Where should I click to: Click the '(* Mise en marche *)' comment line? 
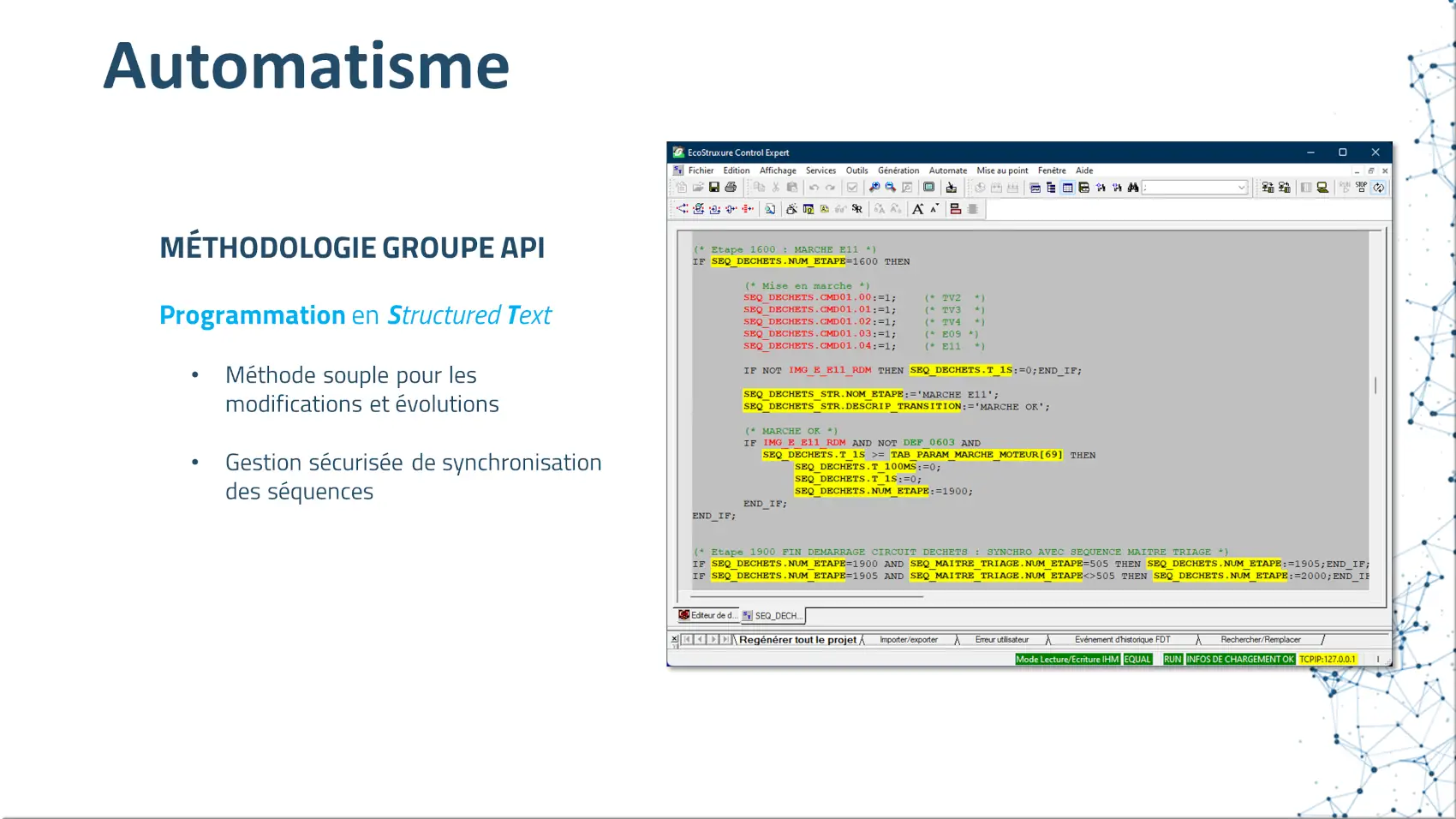(x=807, y=286)
